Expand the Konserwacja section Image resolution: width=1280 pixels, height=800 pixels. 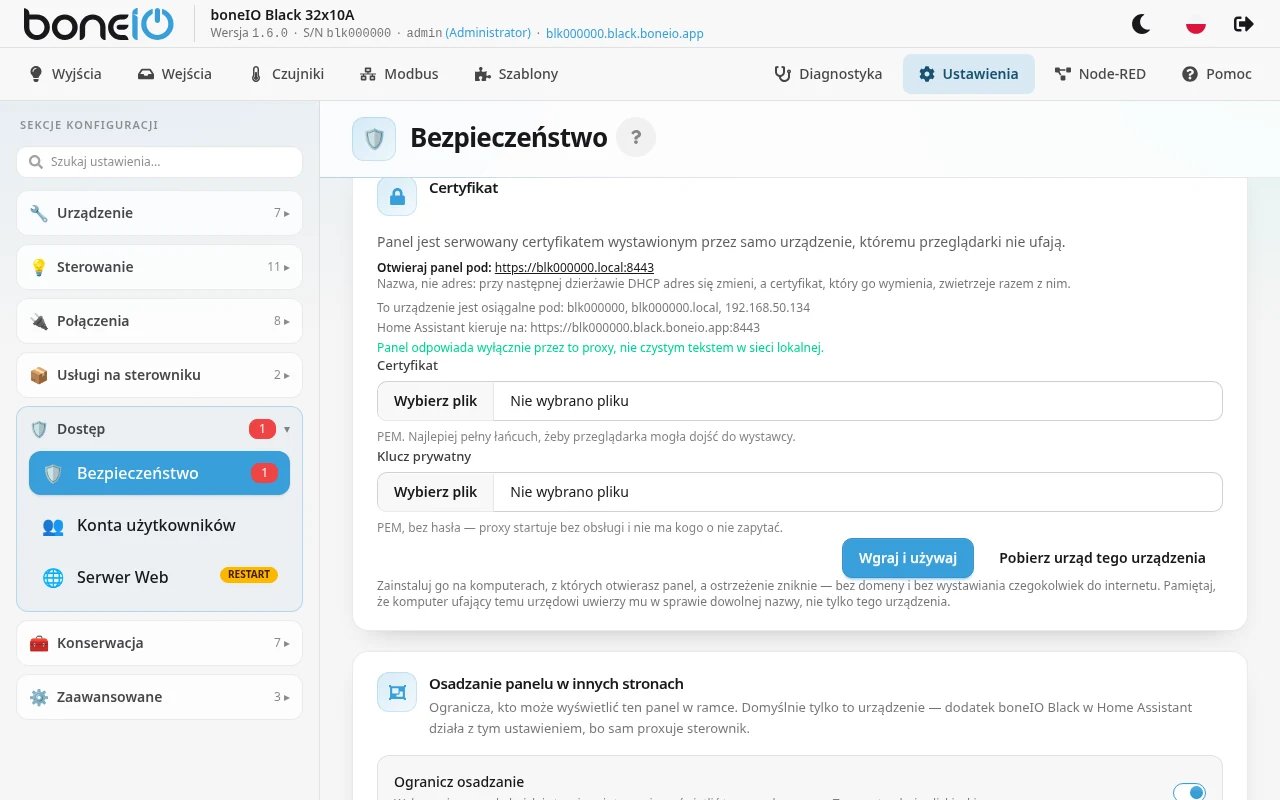(159, 643)
